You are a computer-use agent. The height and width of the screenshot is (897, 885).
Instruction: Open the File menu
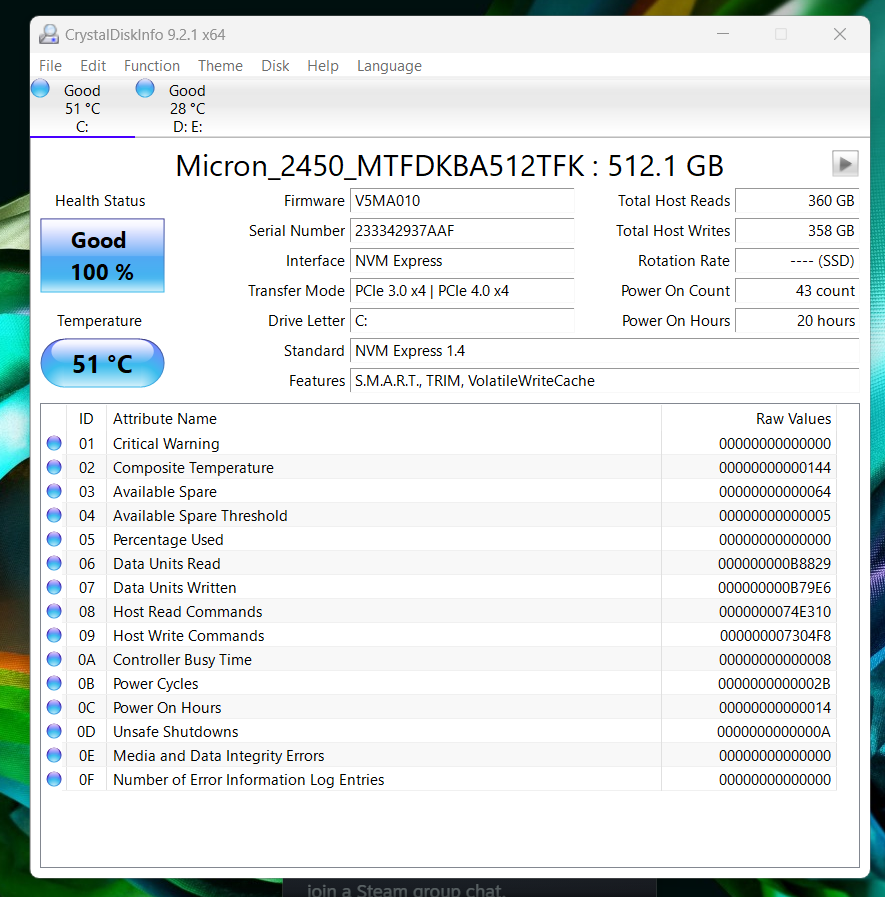point(50,66)
